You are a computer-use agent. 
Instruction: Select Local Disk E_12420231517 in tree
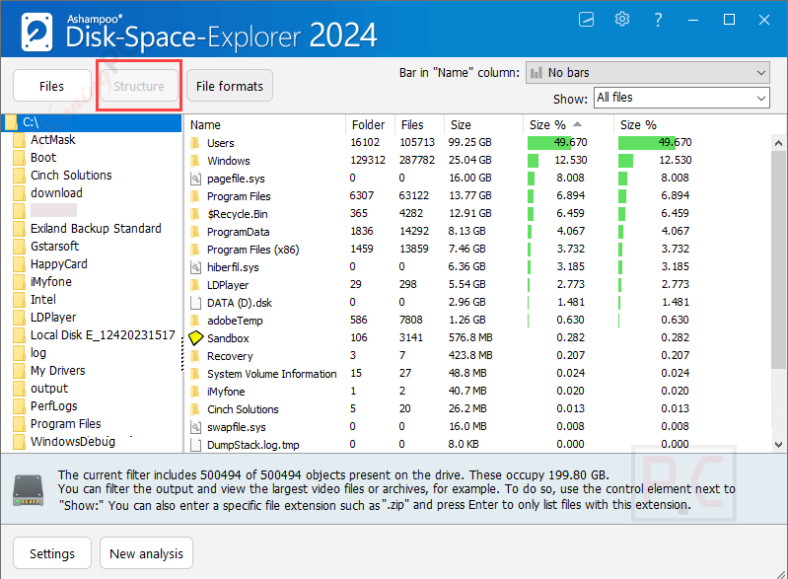coord(103,335)
